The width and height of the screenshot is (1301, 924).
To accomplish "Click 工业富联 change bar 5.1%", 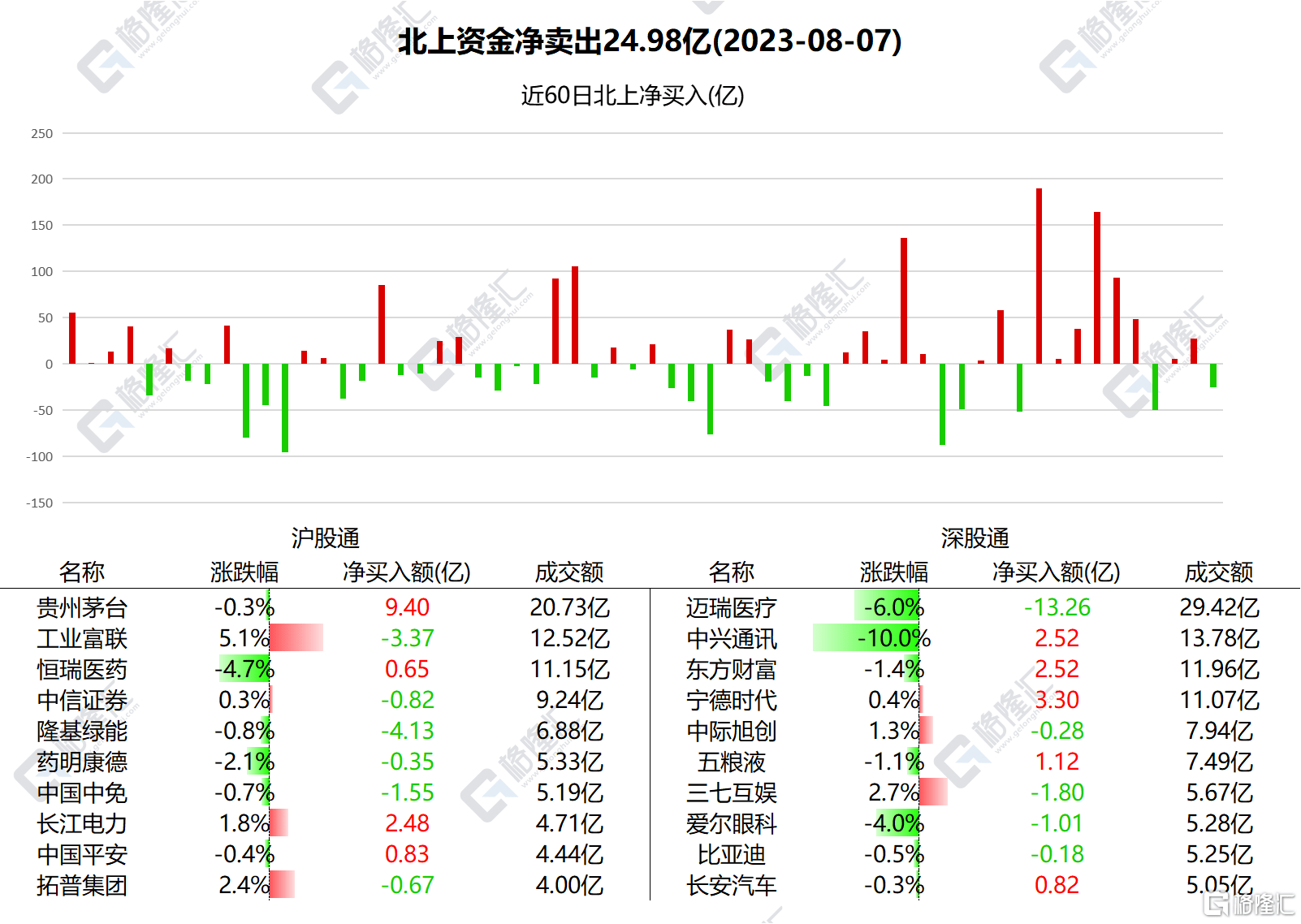I will (296, 638).
